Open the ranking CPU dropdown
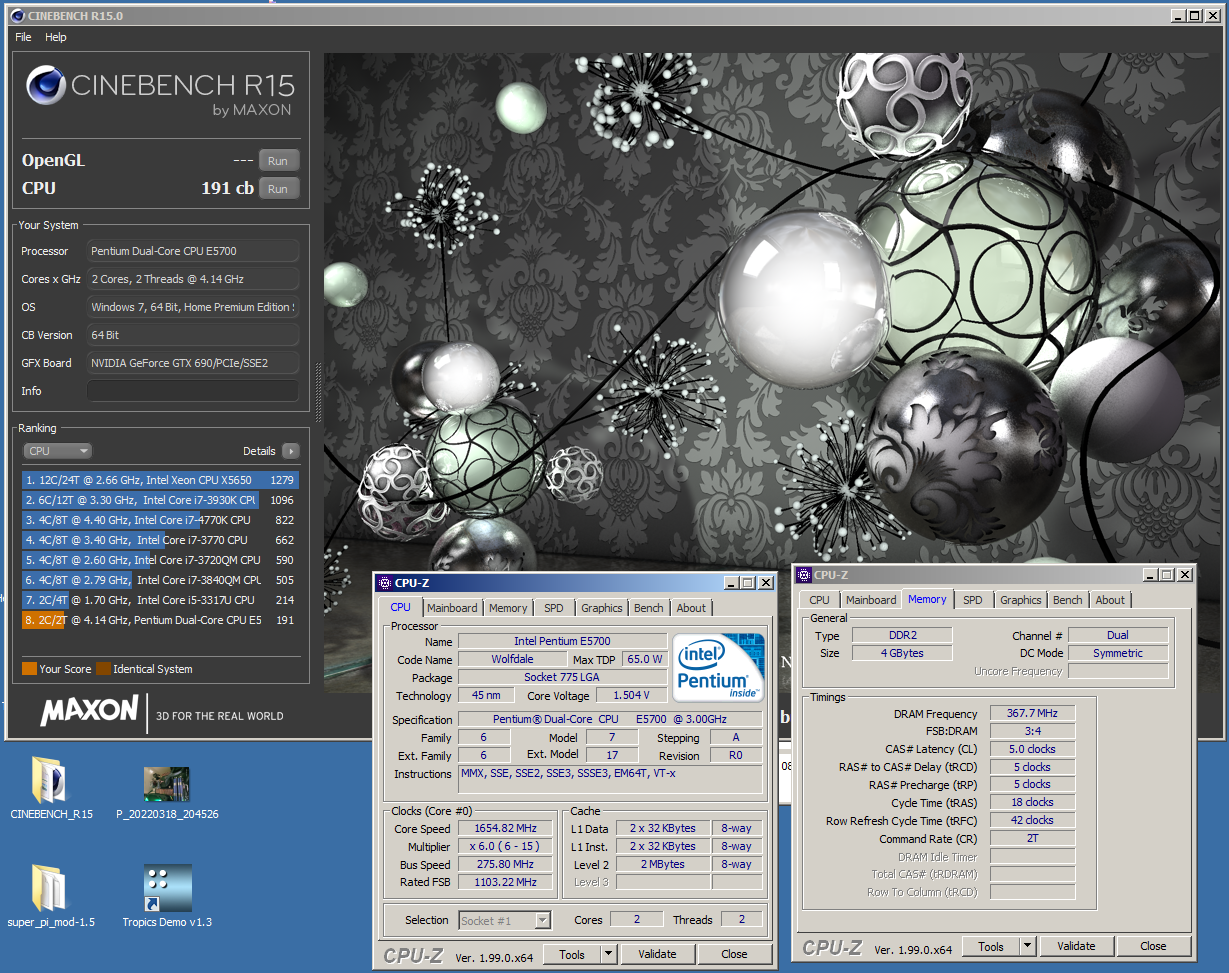The height and width of the screenshot is (973, 1229). (x=58, y=451)
